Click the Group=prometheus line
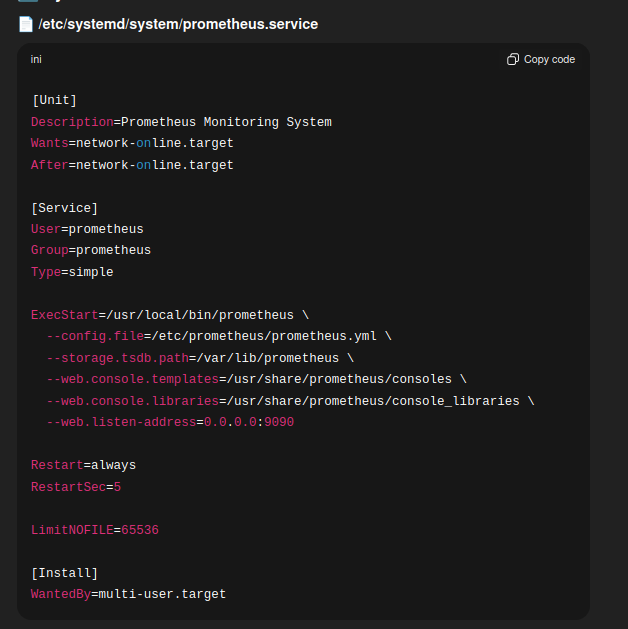 point(91,250)
